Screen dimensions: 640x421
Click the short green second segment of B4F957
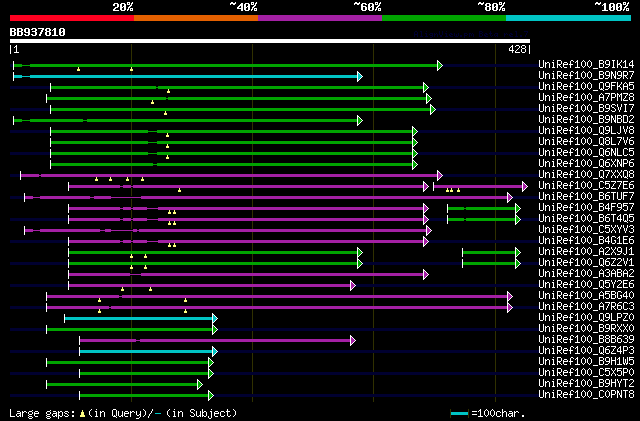(482, 209)
